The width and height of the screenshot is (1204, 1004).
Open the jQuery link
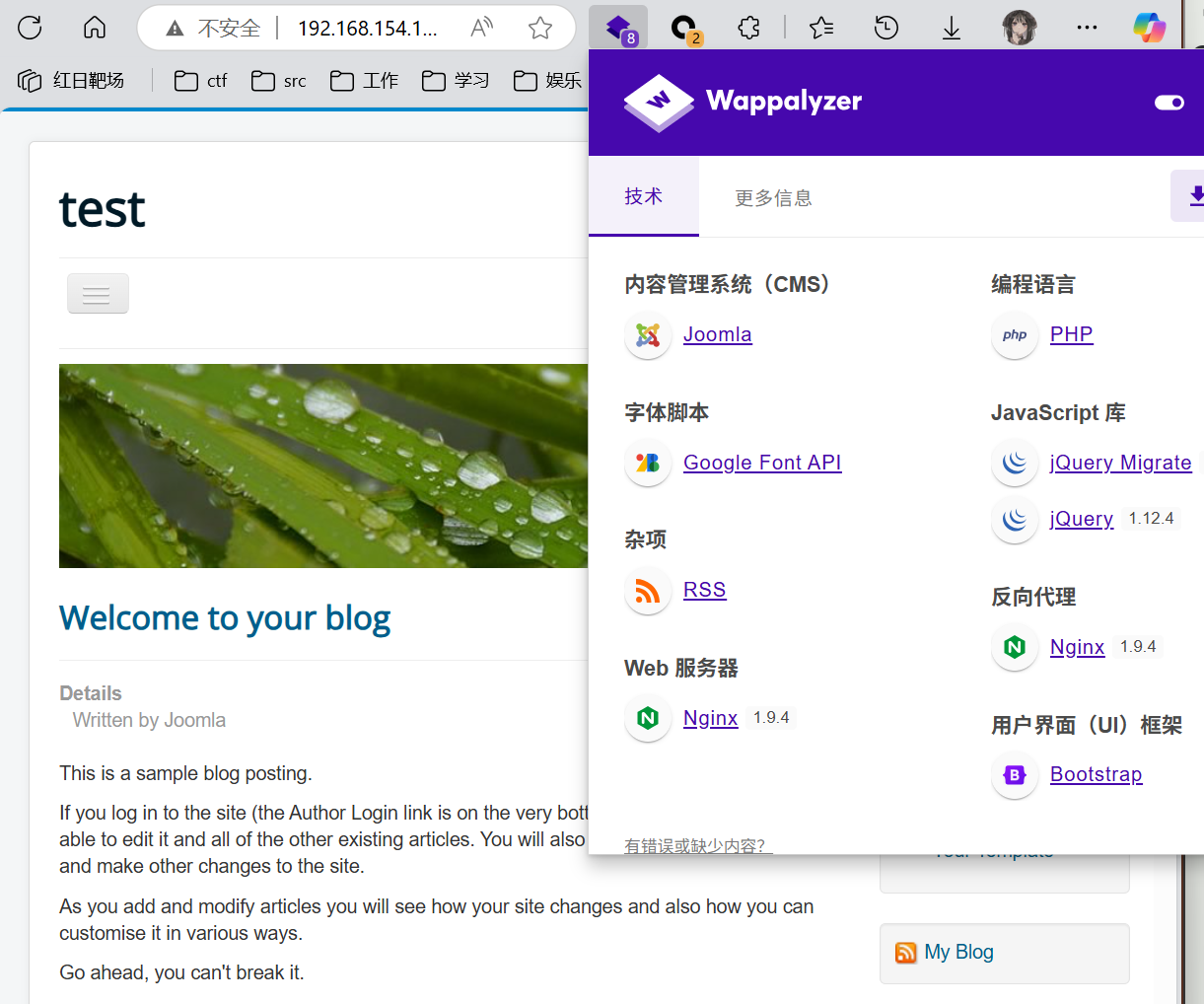(1082, 519)
